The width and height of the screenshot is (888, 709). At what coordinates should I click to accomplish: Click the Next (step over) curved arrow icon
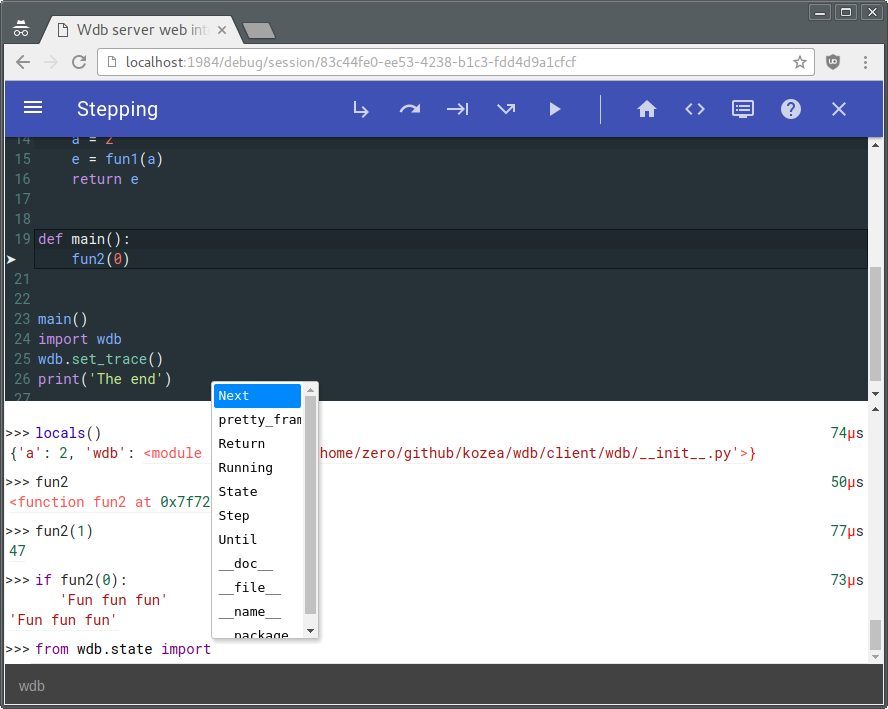(409, 109)
